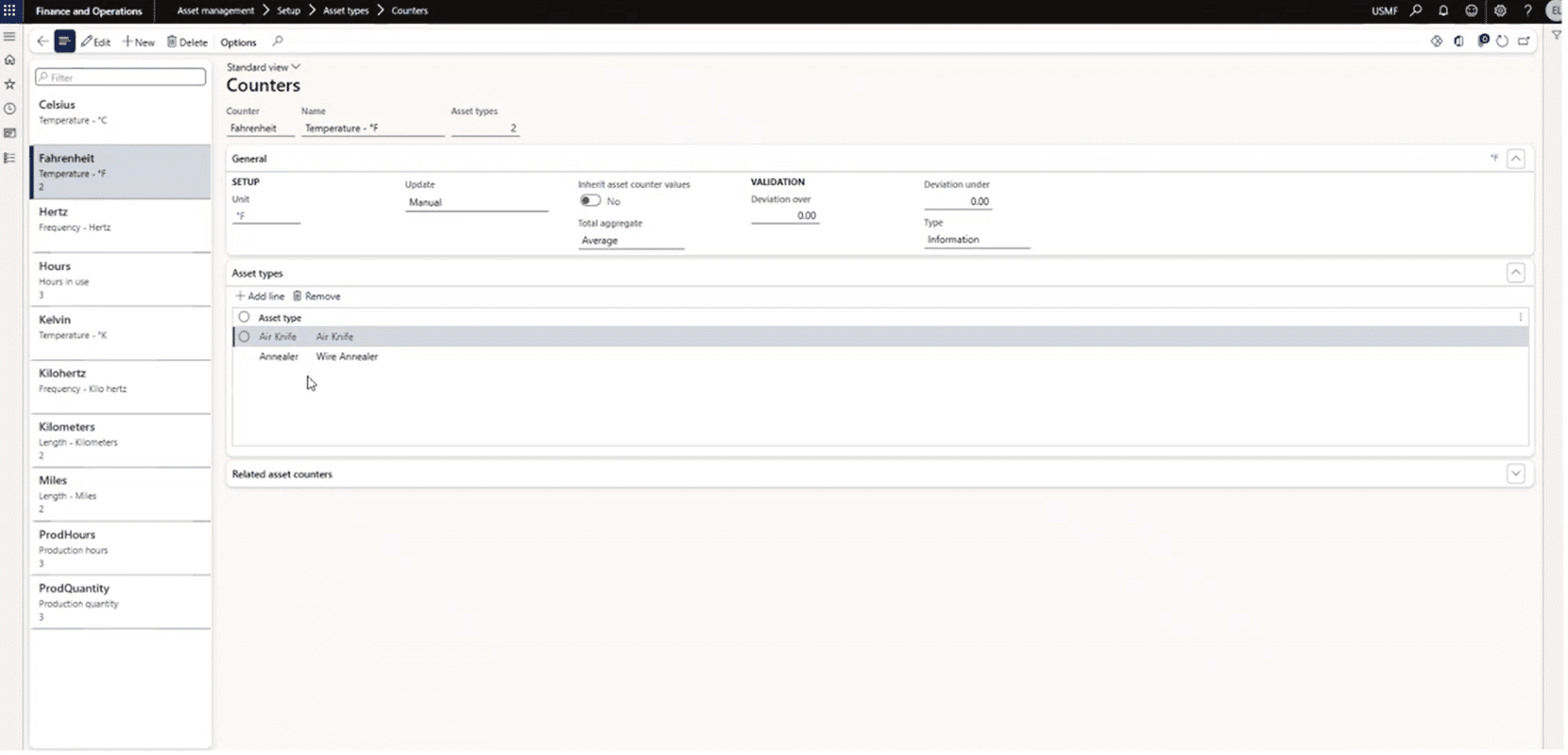Click Asset types in the breadcrumb
Image resolution: width=1568 pixels, height=755 pixels.
346,10
